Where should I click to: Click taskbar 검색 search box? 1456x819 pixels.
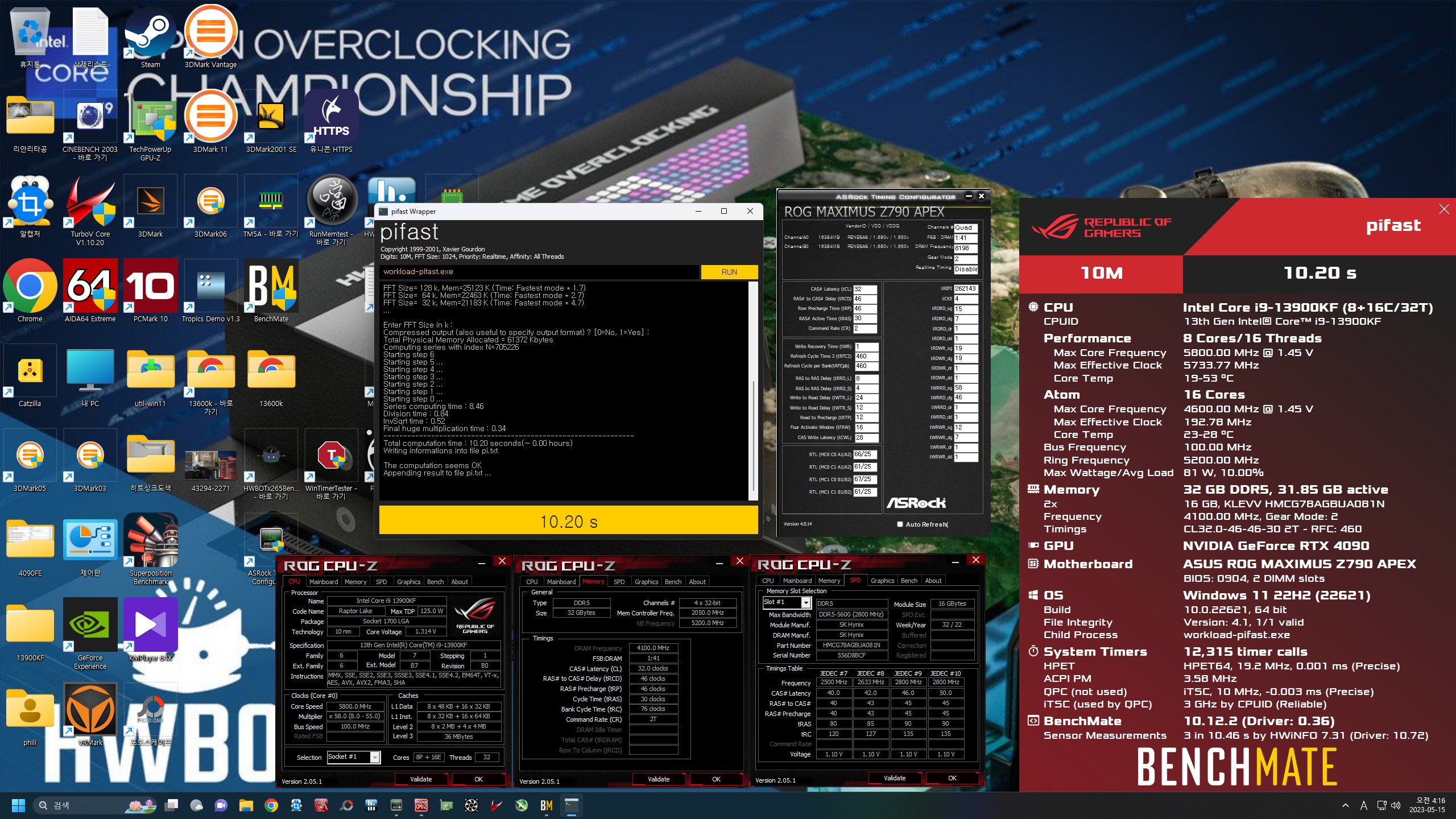coord(96,805)
